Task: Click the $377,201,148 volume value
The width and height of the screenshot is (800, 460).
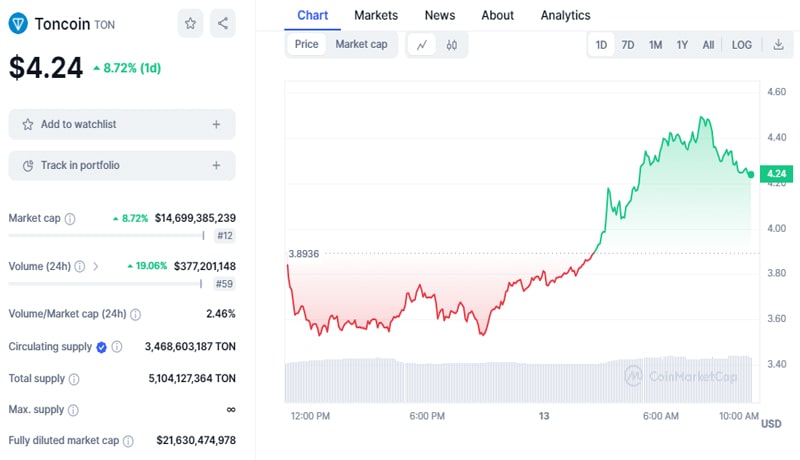Action: [205, 266]
